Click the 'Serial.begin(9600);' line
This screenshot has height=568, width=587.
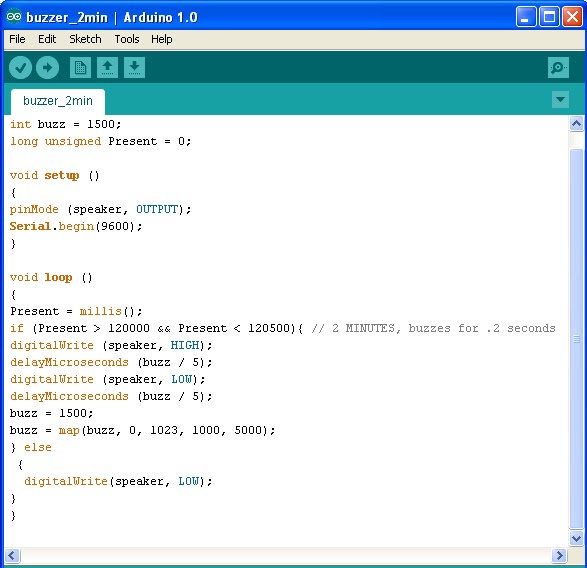click(x=76, y=227)
